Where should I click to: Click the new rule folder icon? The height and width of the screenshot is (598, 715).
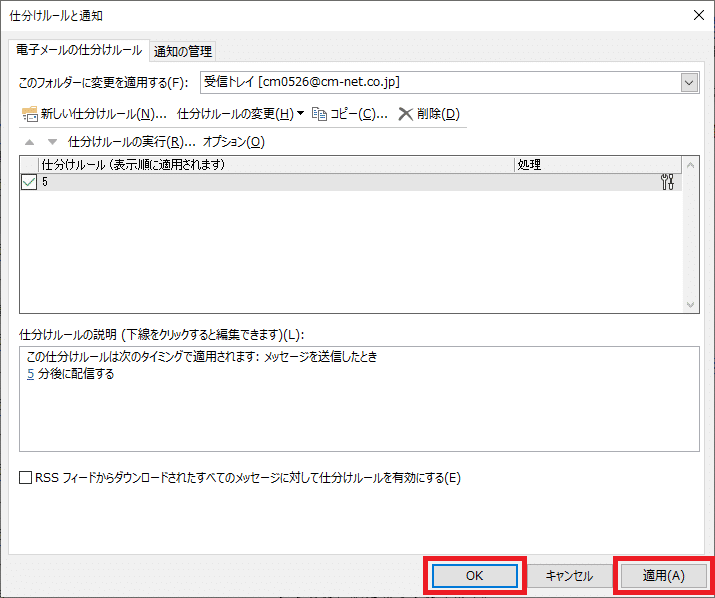click(x=30, y=114)
